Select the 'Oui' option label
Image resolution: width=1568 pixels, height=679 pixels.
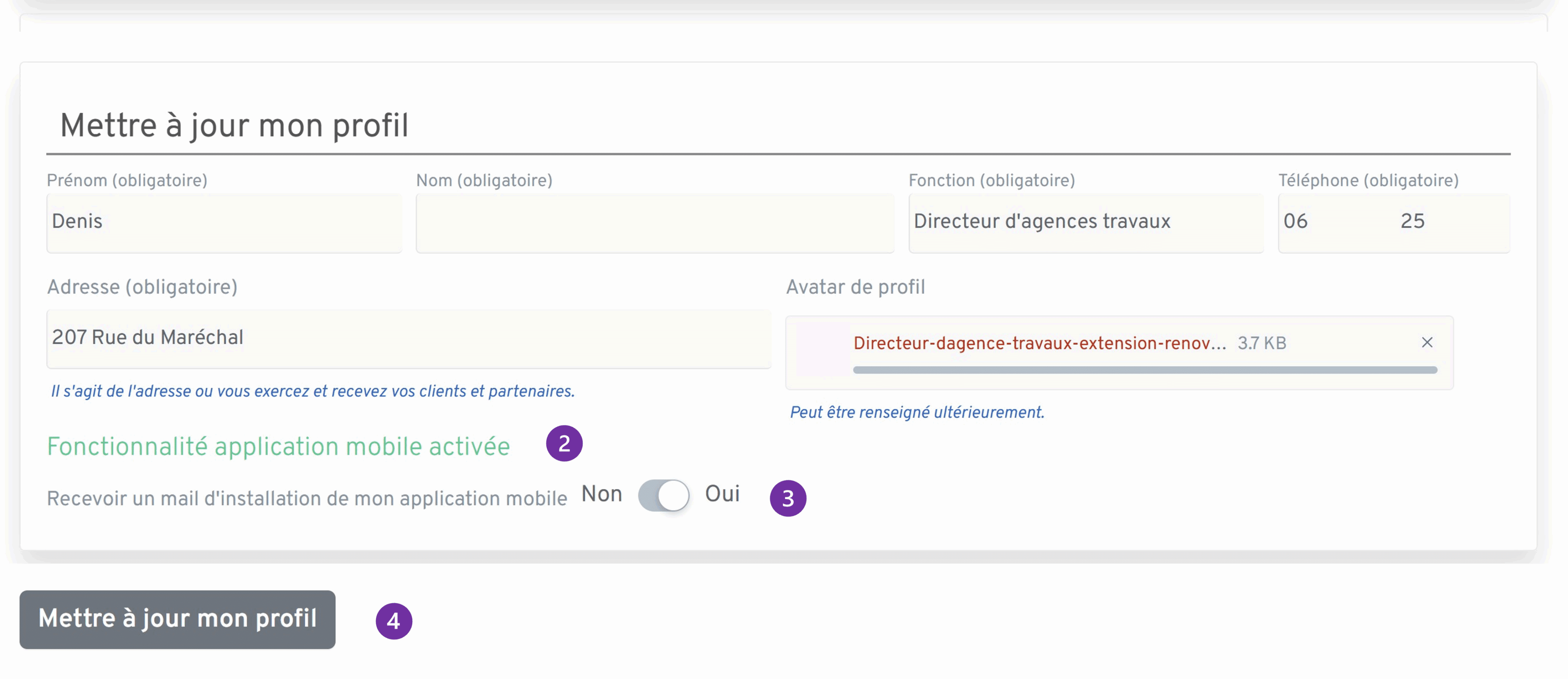[x=722, y=493]
